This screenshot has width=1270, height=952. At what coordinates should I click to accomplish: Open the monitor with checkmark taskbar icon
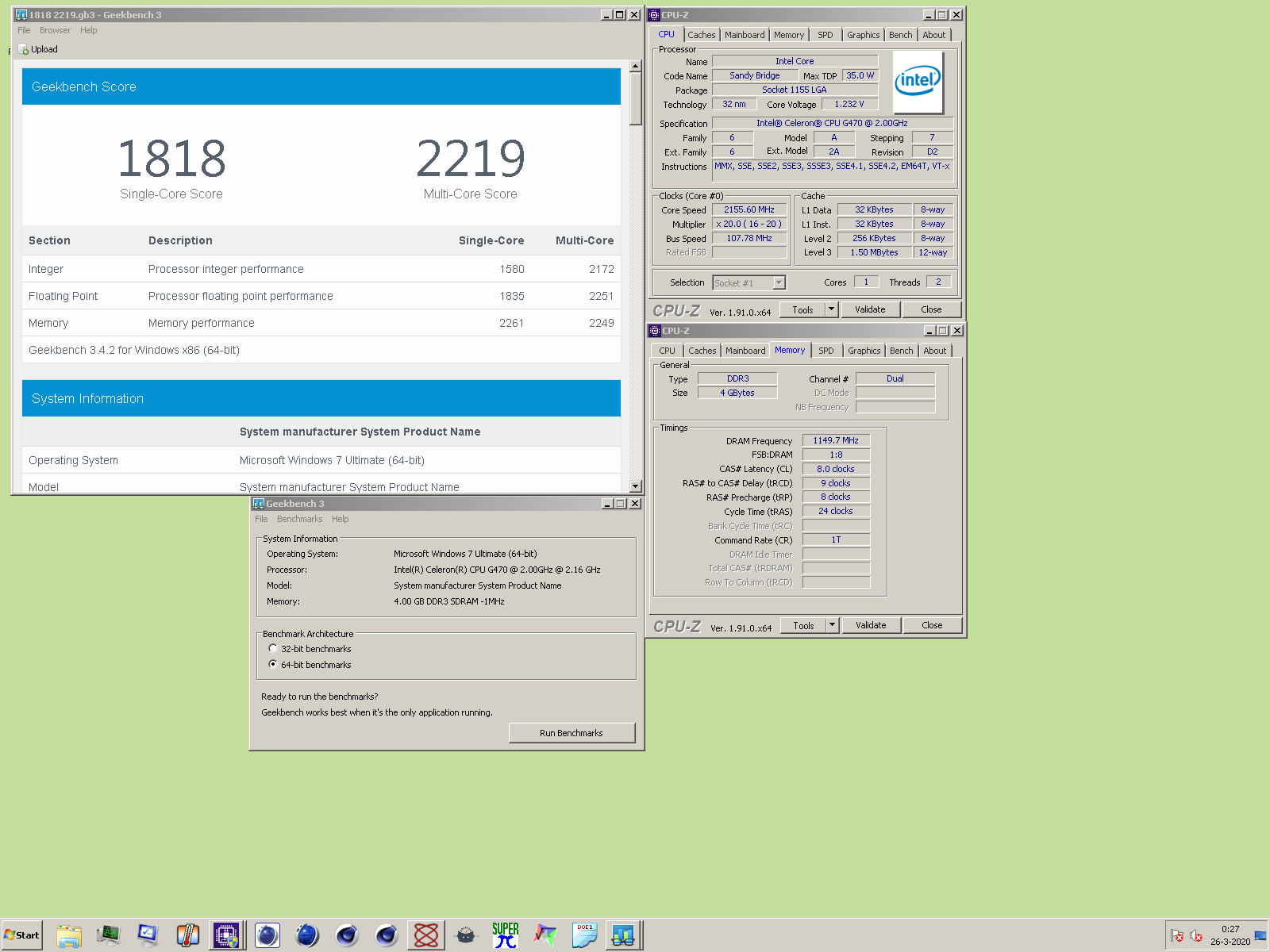[x=148, y=935]
